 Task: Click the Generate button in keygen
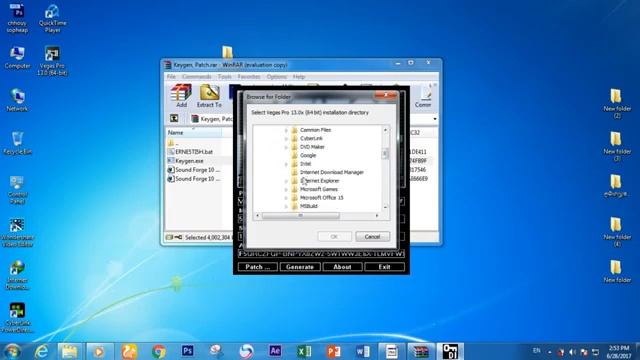point(300,267)
